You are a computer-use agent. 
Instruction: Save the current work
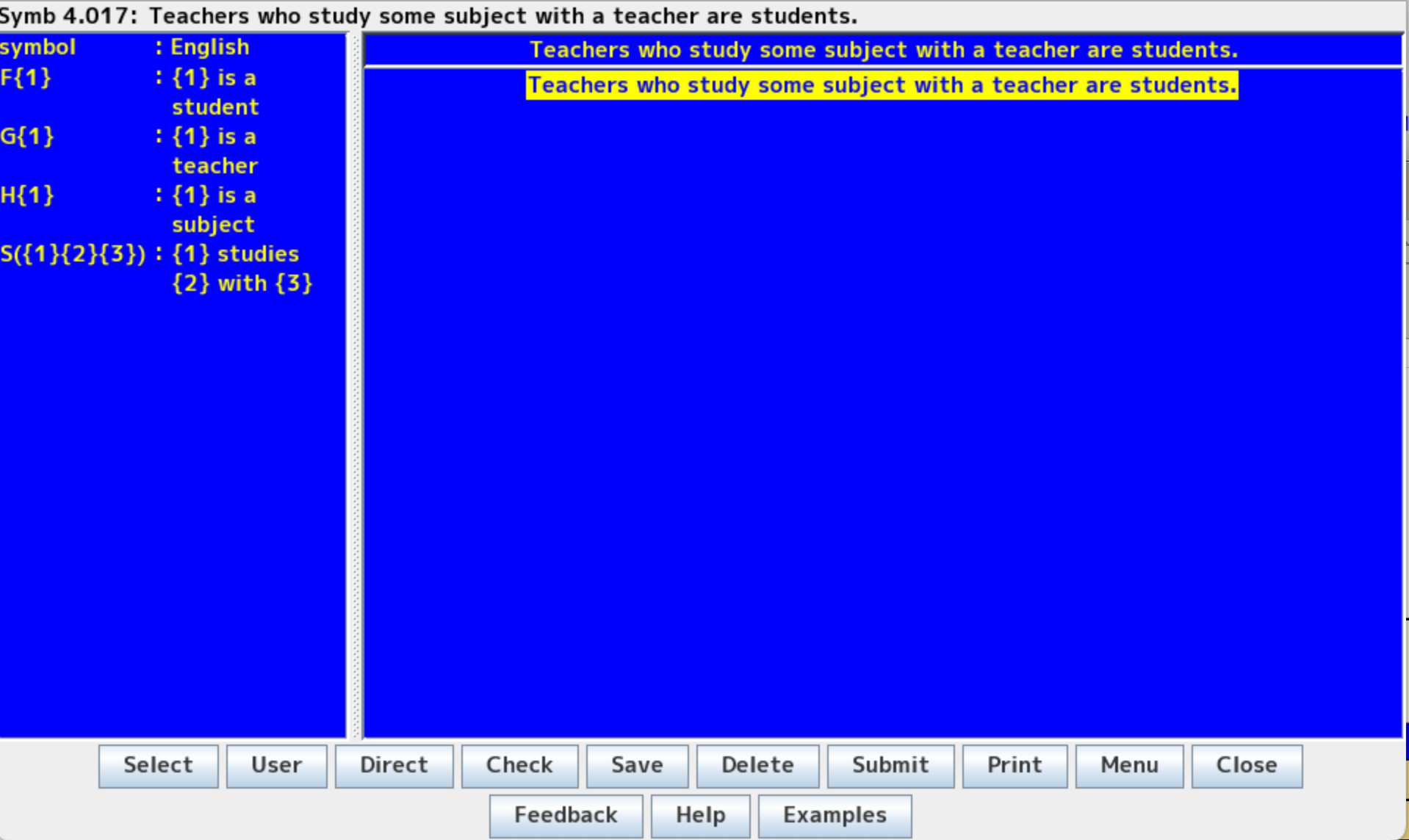click(x=636, y=765)
